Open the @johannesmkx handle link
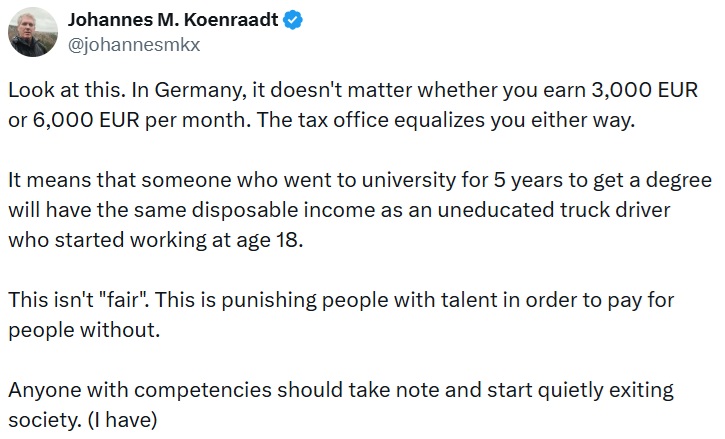The image size is (725, 439). pos(134,45)
